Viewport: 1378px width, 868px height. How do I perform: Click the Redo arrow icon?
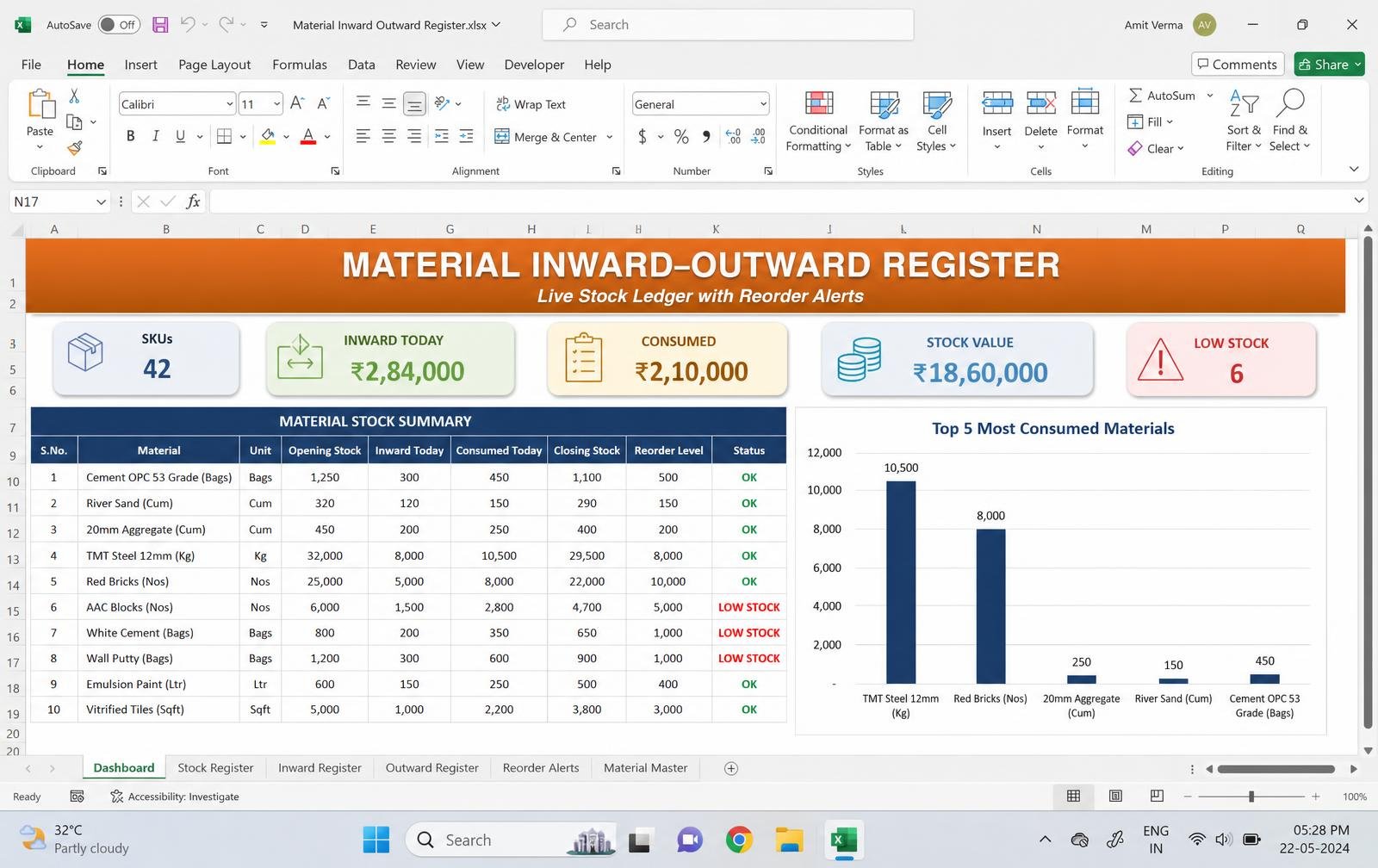pos(226,24)
